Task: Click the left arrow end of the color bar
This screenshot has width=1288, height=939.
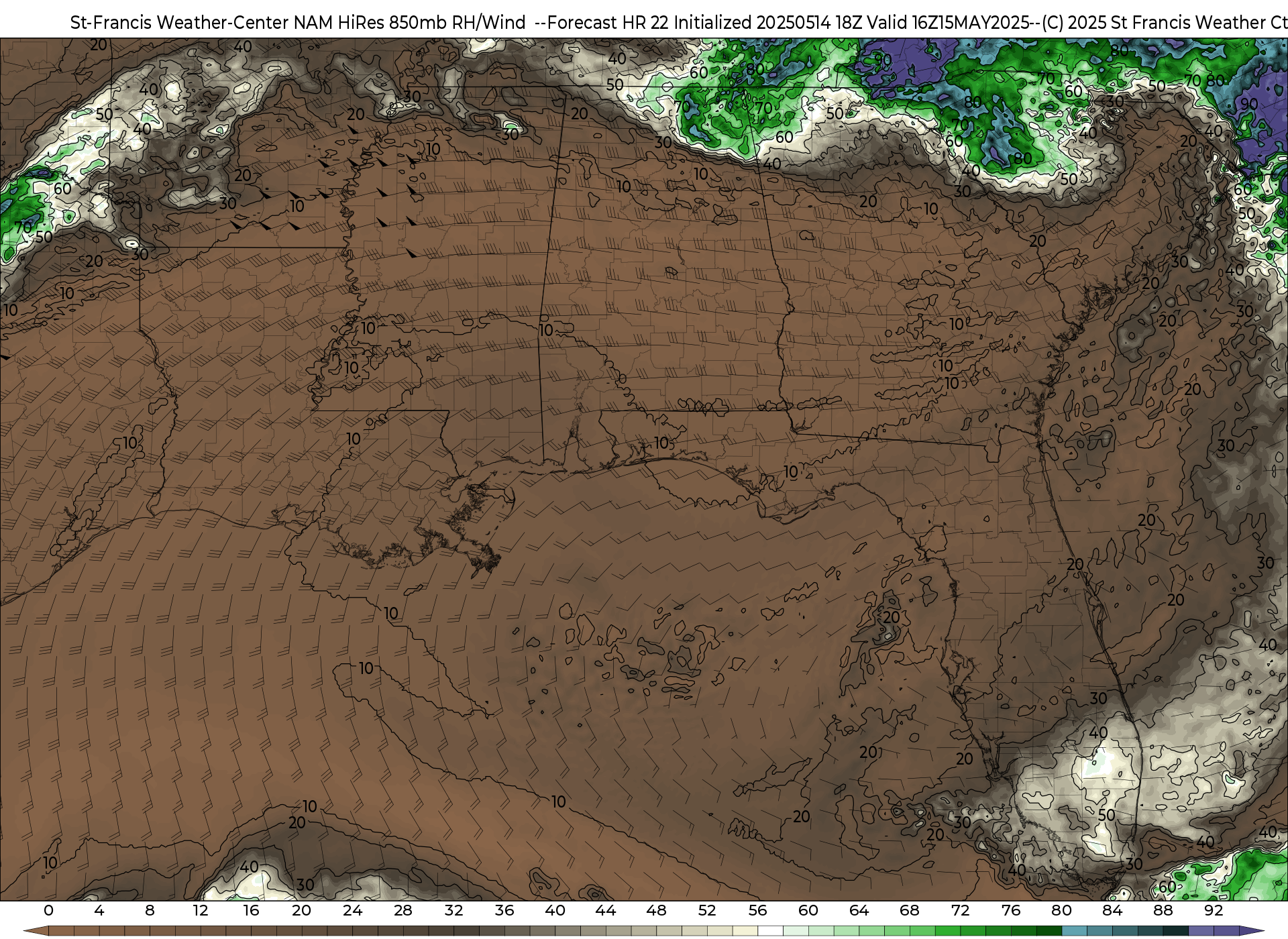Action: (x=36, y=931)
